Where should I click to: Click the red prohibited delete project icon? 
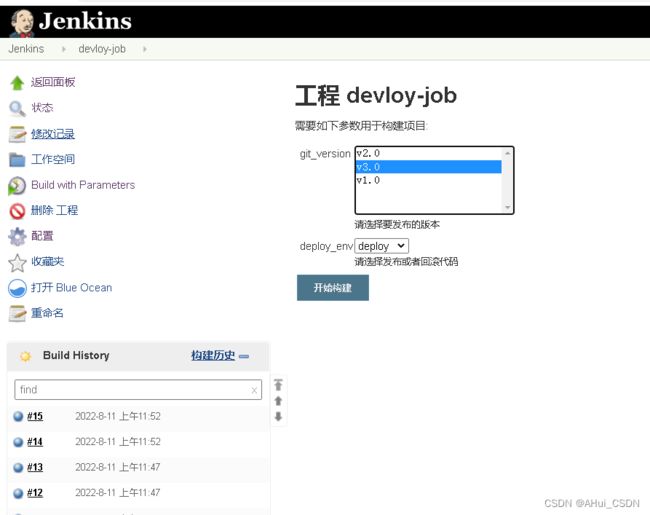pyautogui.click(x=17, y=211)
